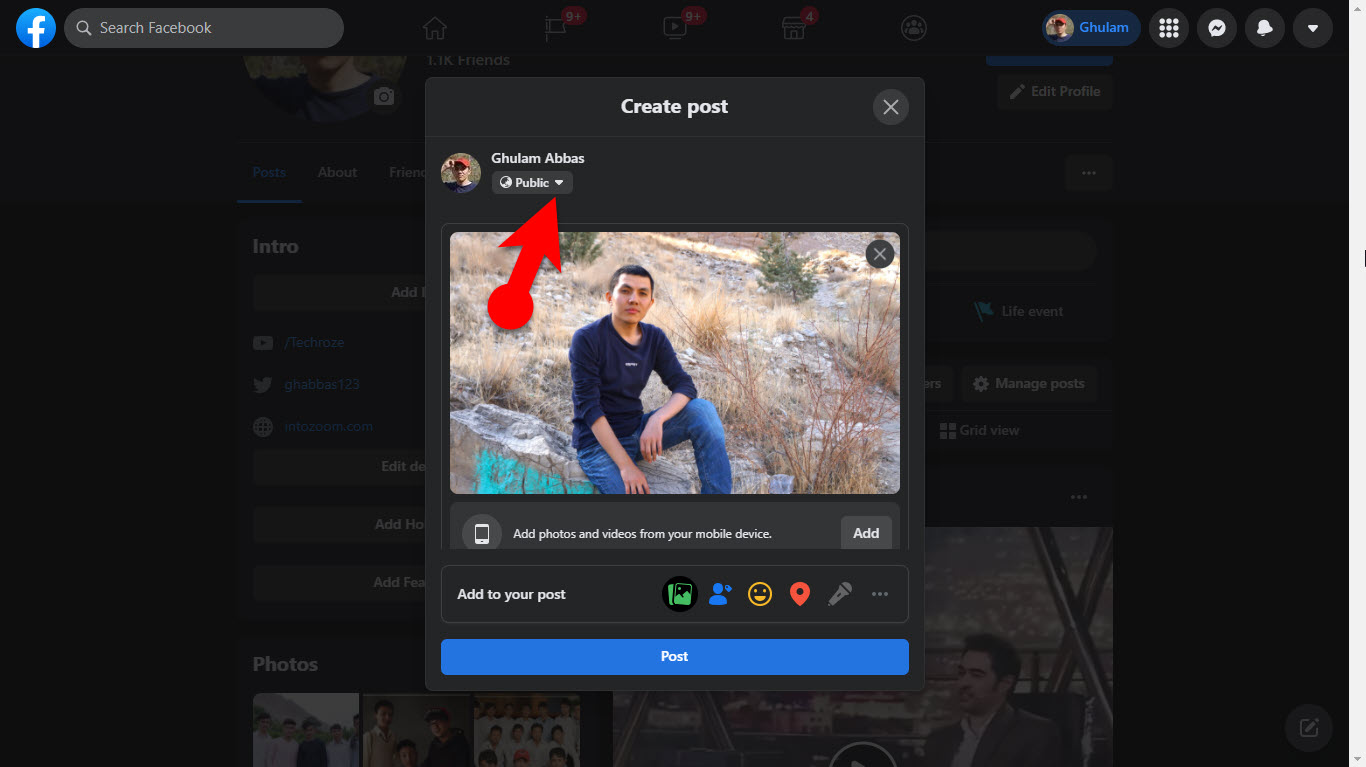1366x767 pixels.
Task: Click the Host Q&A microphone icon
Action: tap(840, 594)
